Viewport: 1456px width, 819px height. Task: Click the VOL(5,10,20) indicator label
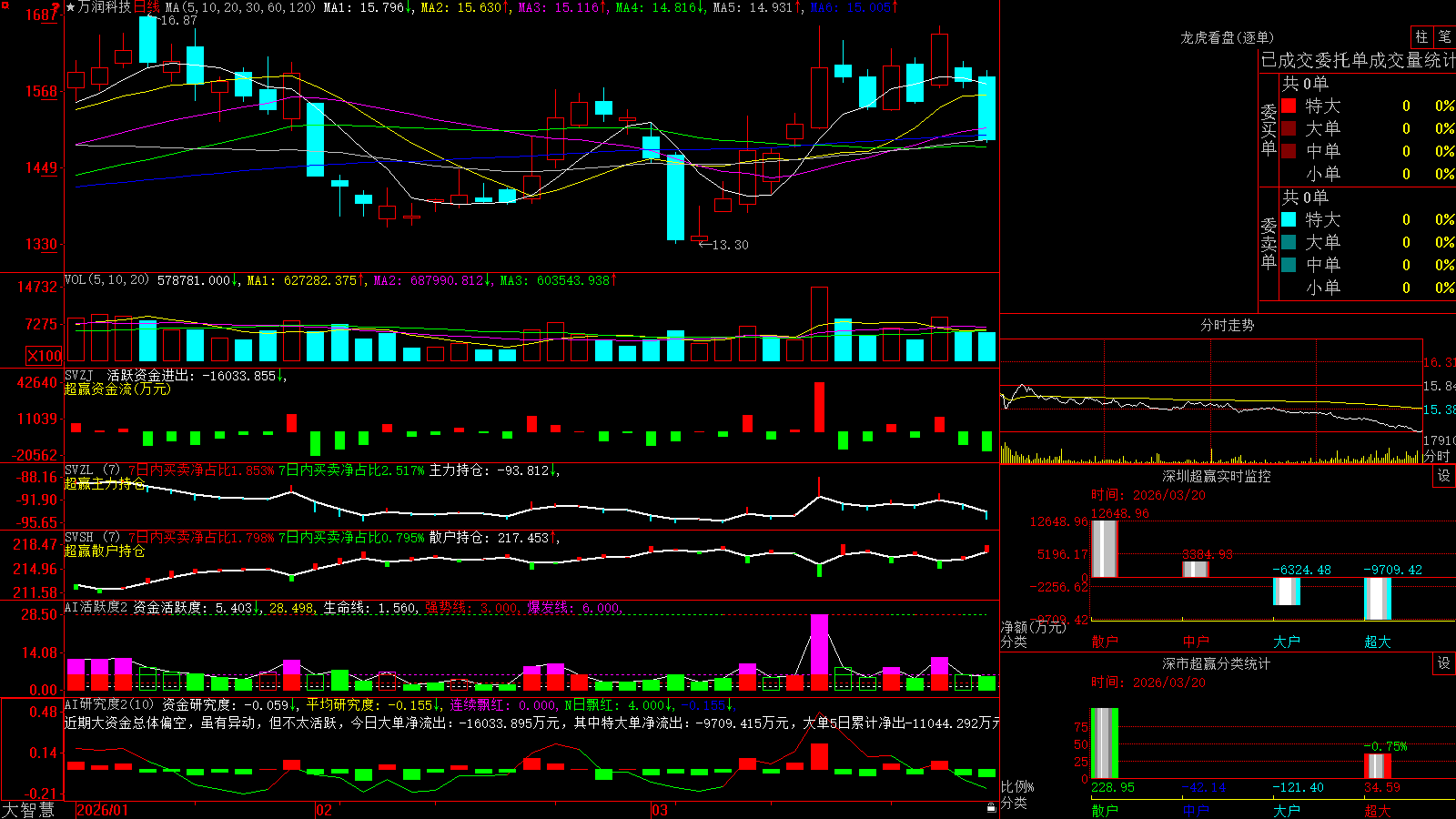[x=106, y=280]
